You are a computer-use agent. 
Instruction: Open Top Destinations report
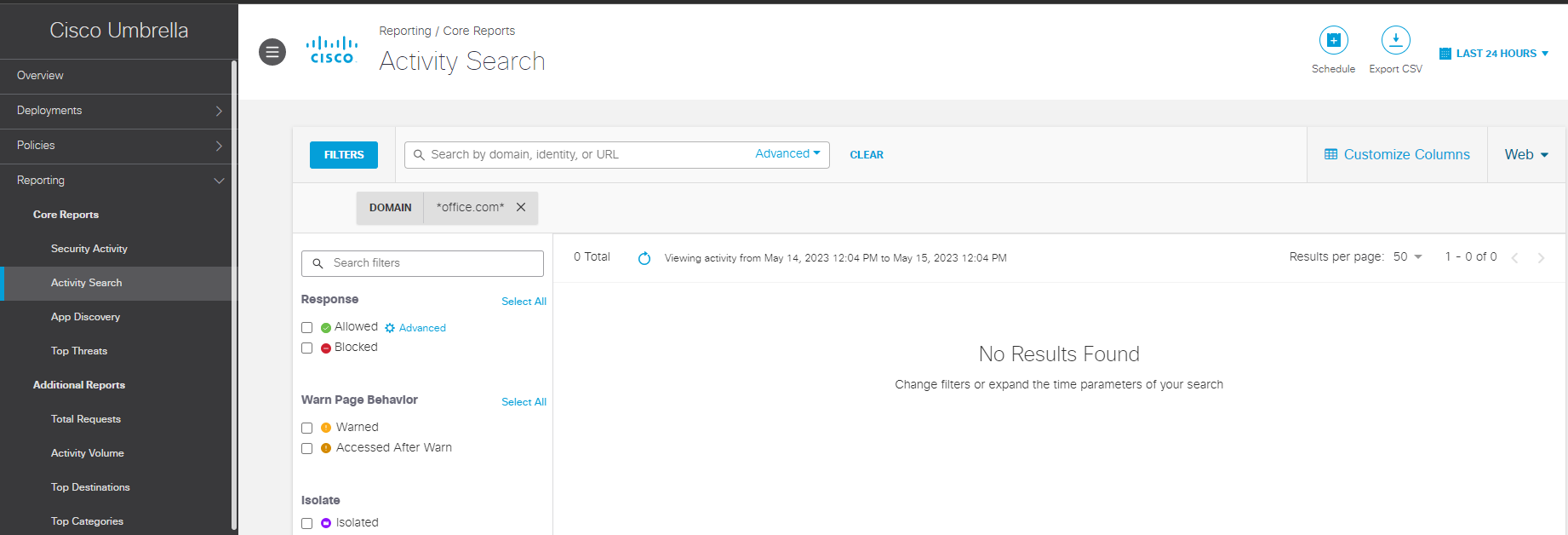pyautogui.click(x=90, y=487)
